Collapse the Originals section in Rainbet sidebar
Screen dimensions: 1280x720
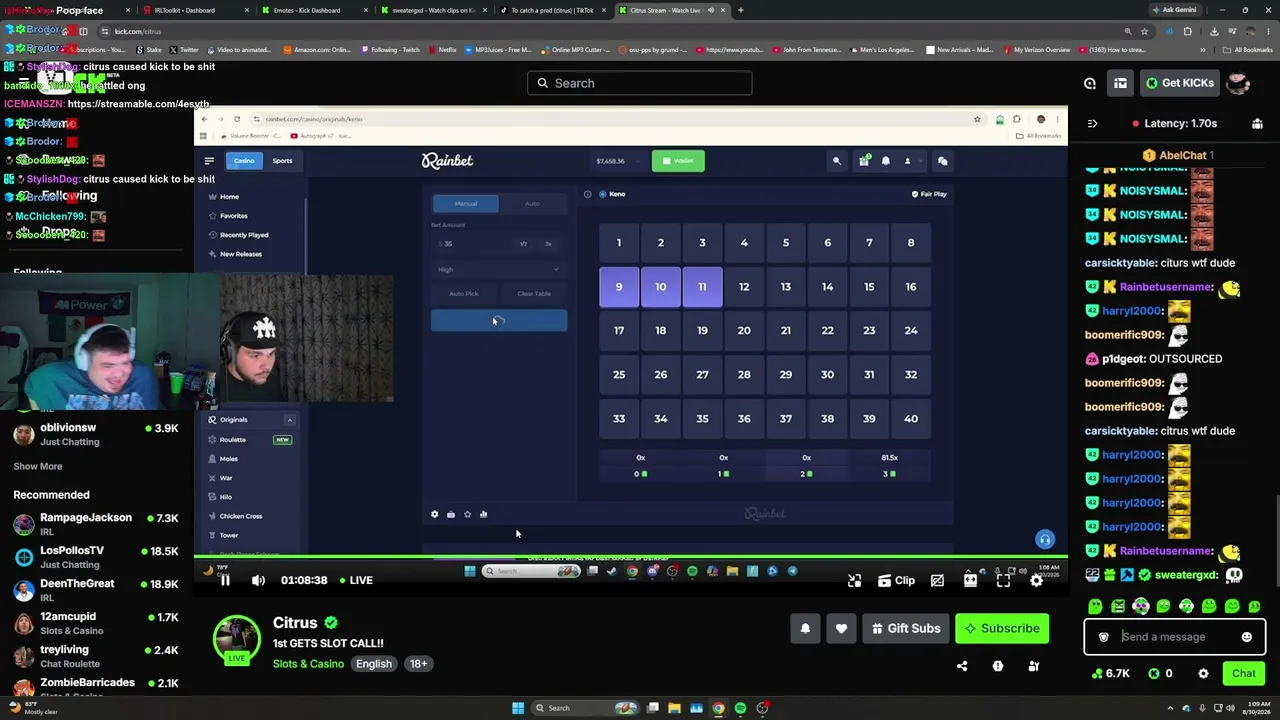(x=290, y=420)
